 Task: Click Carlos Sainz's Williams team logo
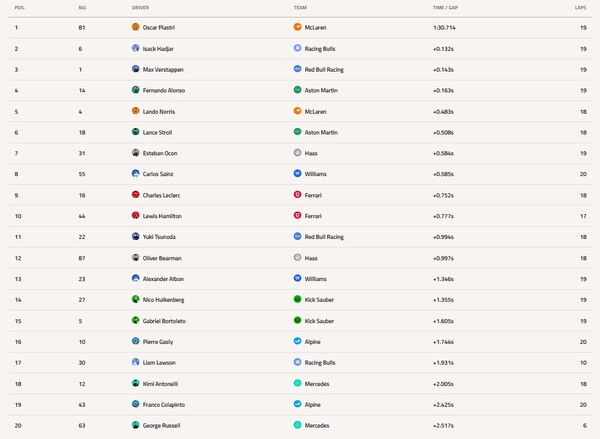coord(297,173)
